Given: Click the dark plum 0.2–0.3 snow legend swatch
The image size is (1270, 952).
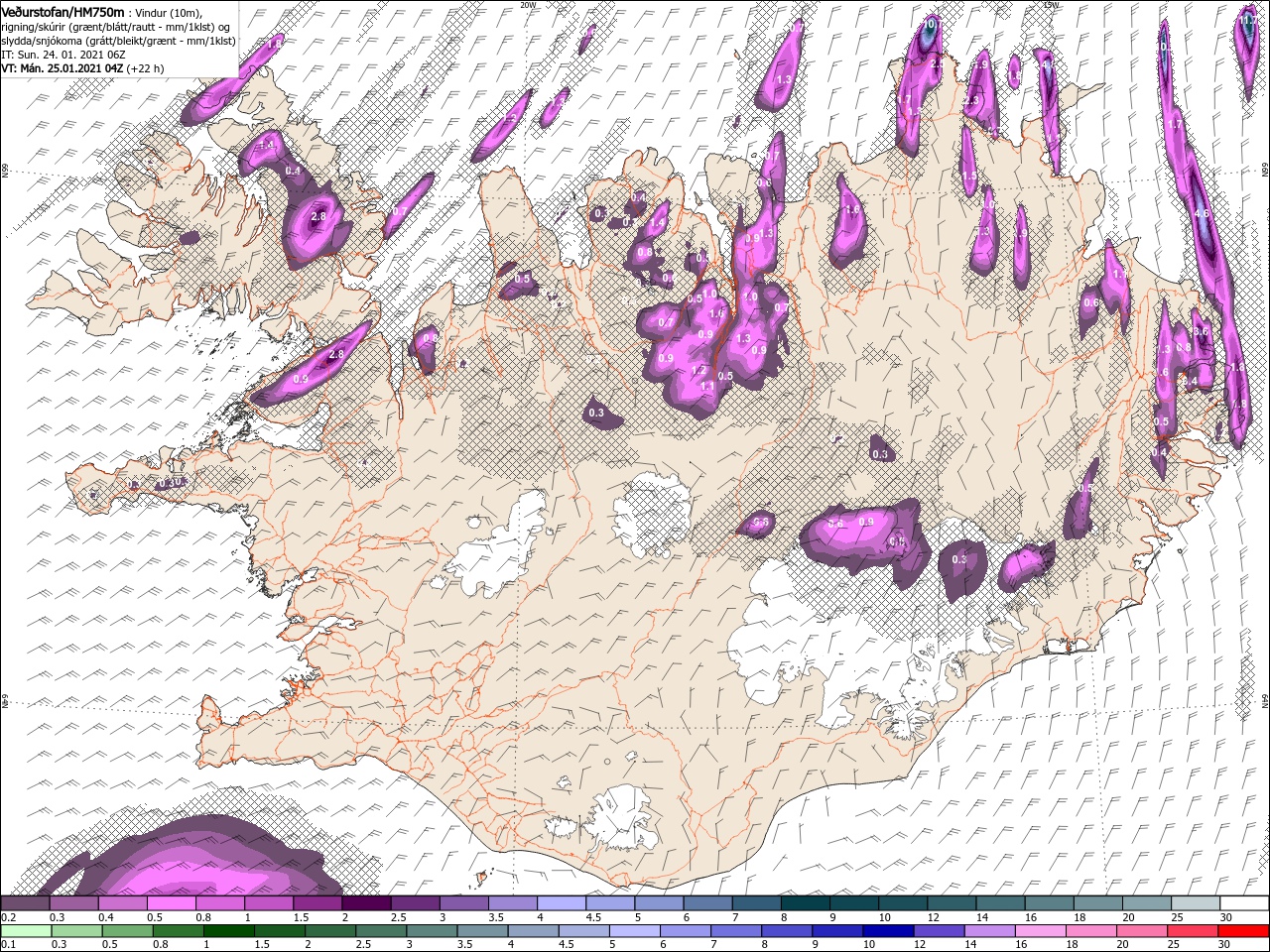Looking at the screenshot, I should point(26,903).
